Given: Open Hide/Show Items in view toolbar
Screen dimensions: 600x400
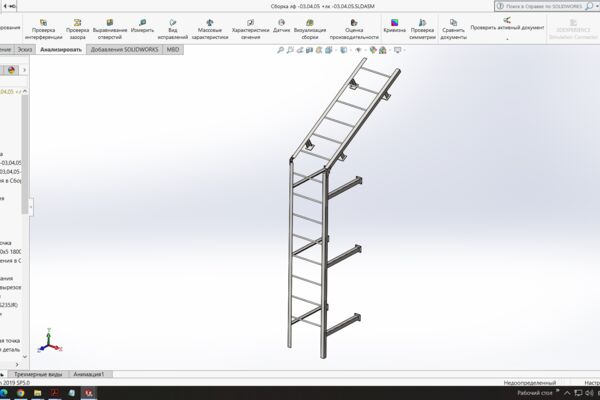Looking at the screenshot, I should 359,50.
